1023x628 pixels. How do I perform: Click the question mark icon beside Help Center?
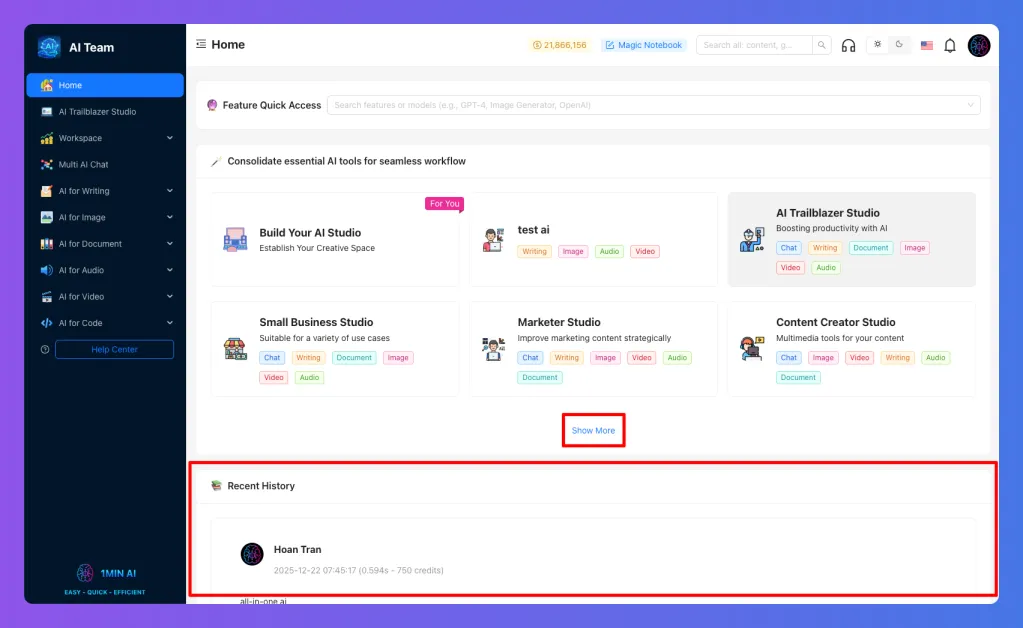(x=45, y=350)
